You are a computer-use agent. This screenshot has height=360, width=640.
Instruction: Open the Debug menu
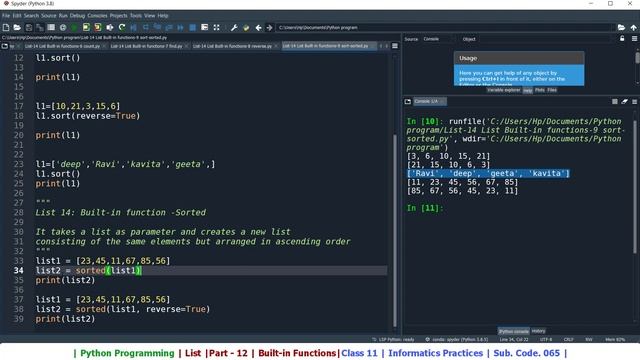tap(77, 16)
